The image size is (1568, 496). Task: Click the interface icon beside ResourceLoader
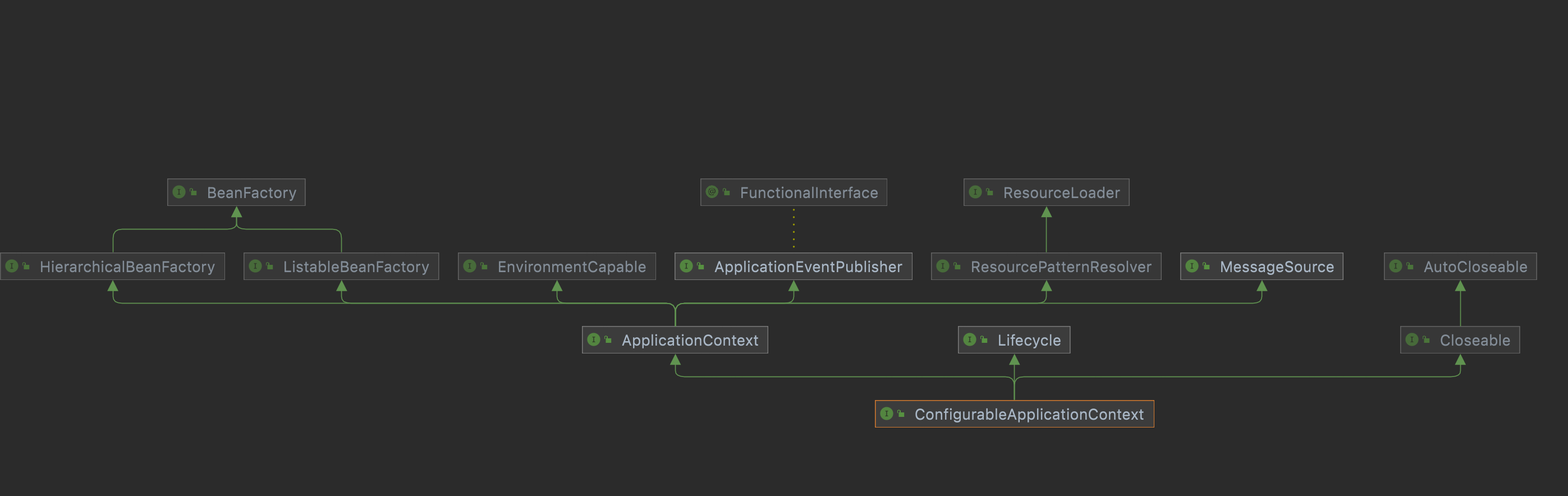tap(975, 192)
